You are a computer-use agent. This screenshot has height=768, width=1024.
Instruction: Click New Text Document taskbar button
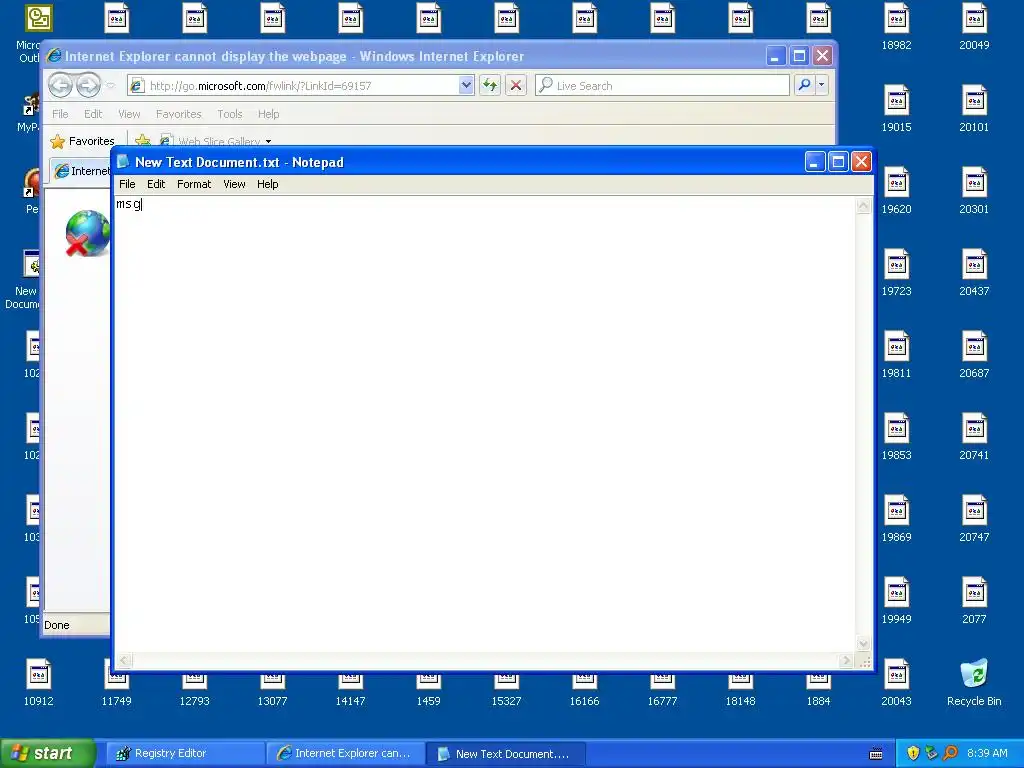coord(505,754)
